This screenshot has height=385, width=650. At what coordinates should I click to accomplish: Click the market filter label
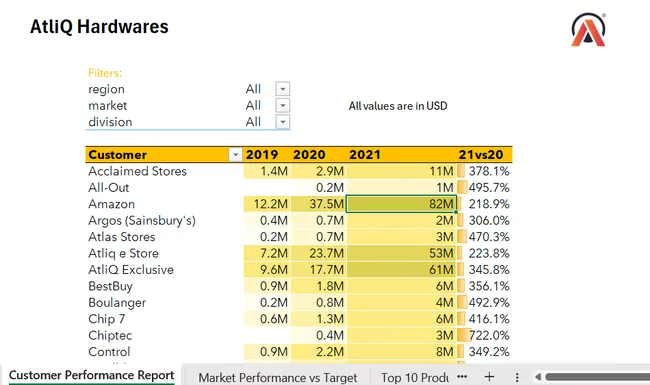coord(107,106)
